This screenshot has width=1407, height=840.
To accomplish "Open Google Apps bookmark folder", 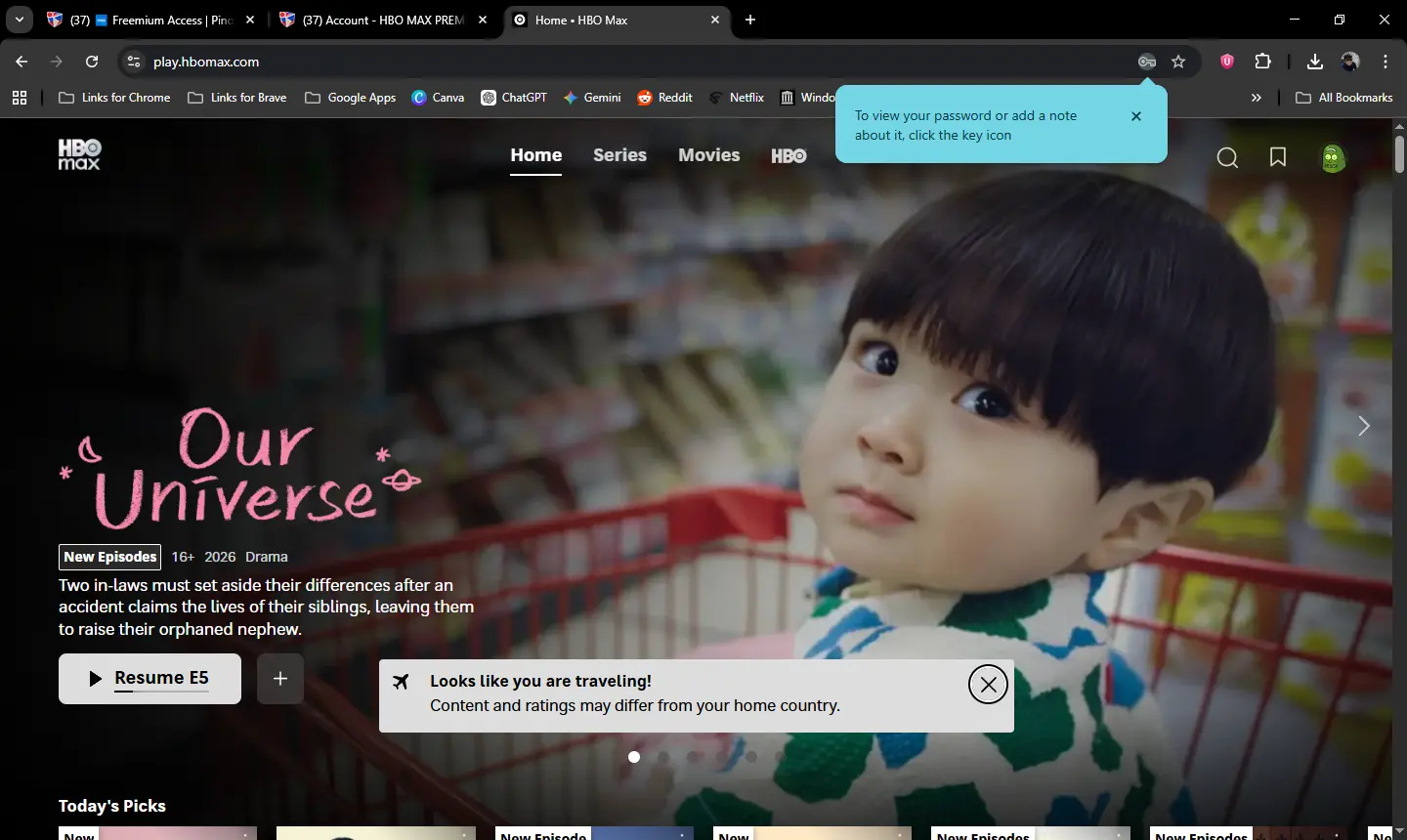I will click(351, 98).
